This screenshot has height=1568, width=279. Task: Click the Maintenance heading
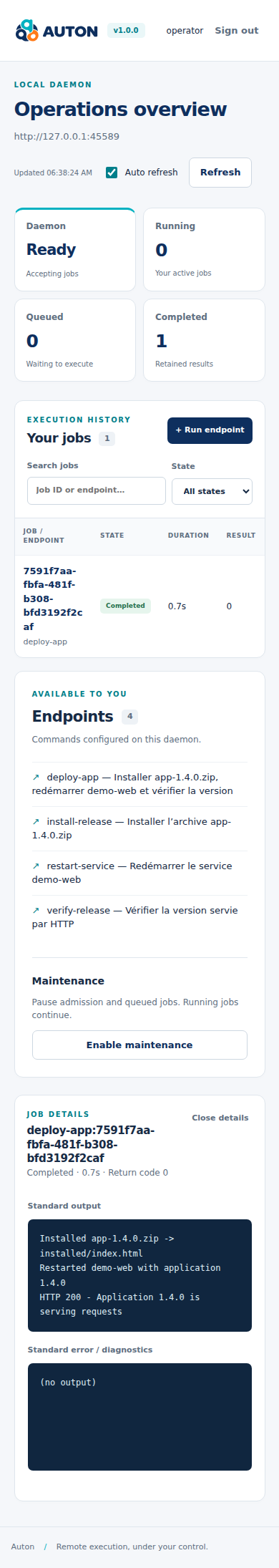[68, 981]
